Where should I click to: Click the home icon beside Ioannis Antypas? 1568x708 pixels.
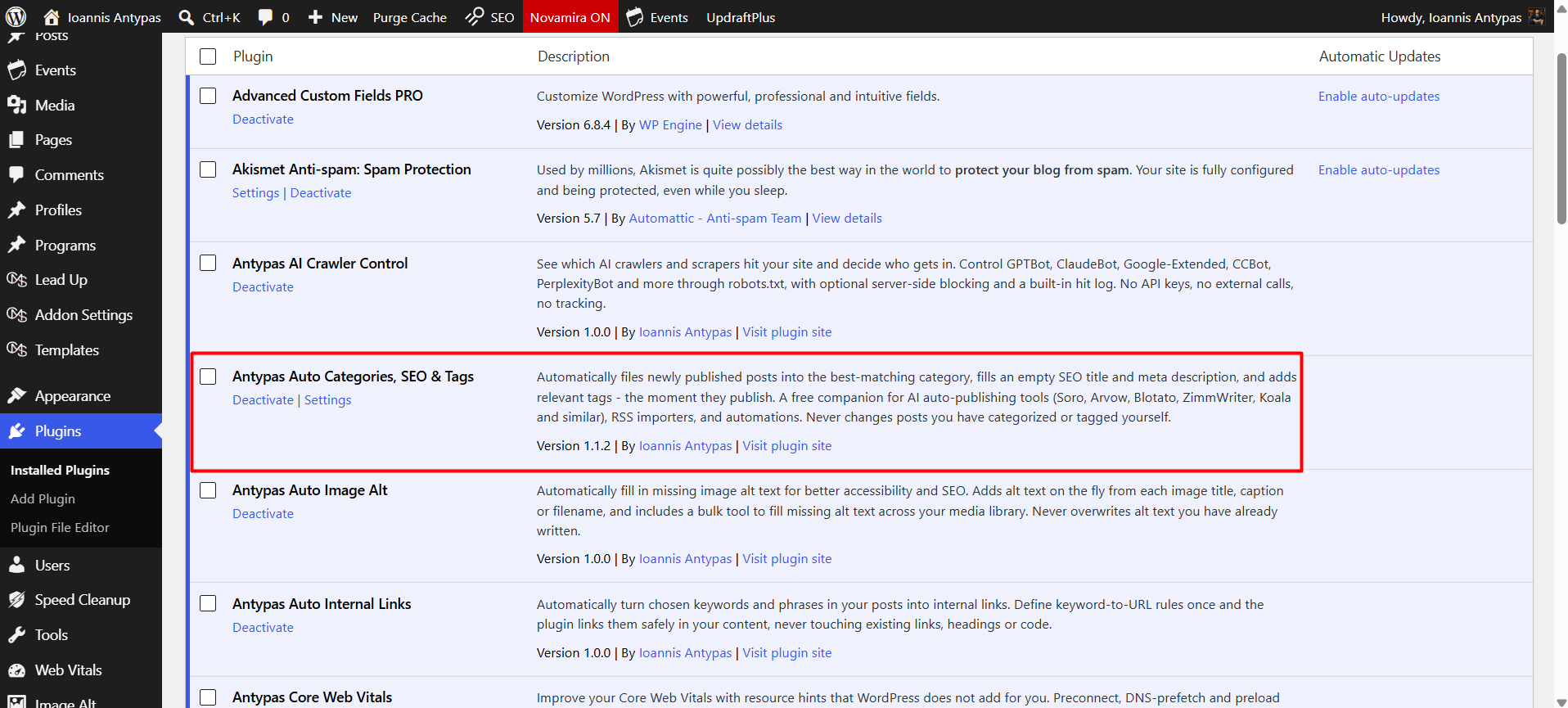coord(52,17)
